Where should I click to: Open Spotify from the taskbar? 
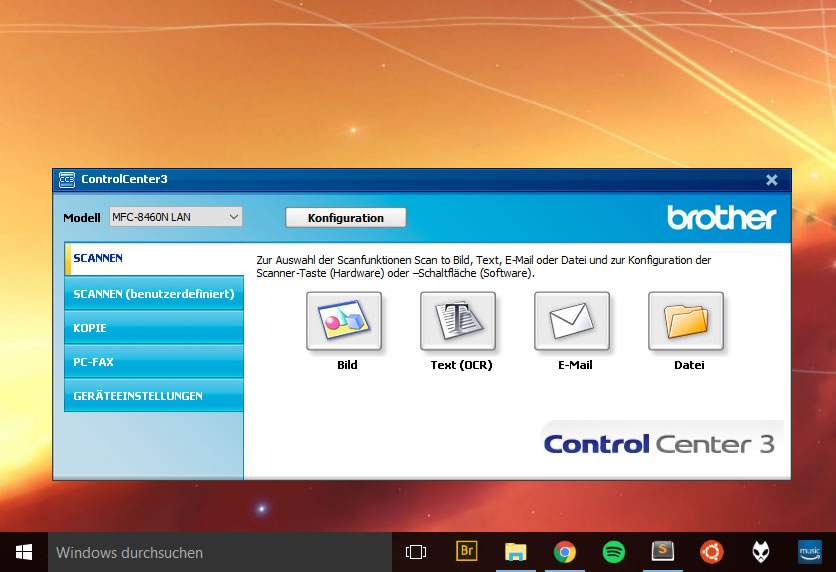(x=614, y=552)
